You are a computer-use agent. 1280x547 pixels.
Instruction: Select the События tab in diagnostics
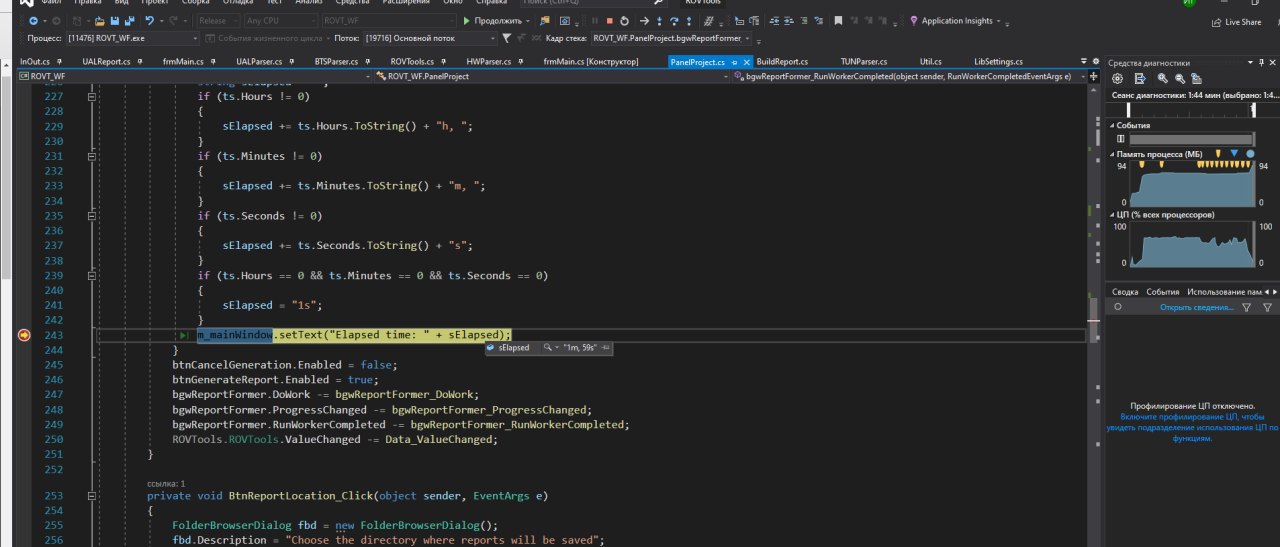pos(1163,291)
